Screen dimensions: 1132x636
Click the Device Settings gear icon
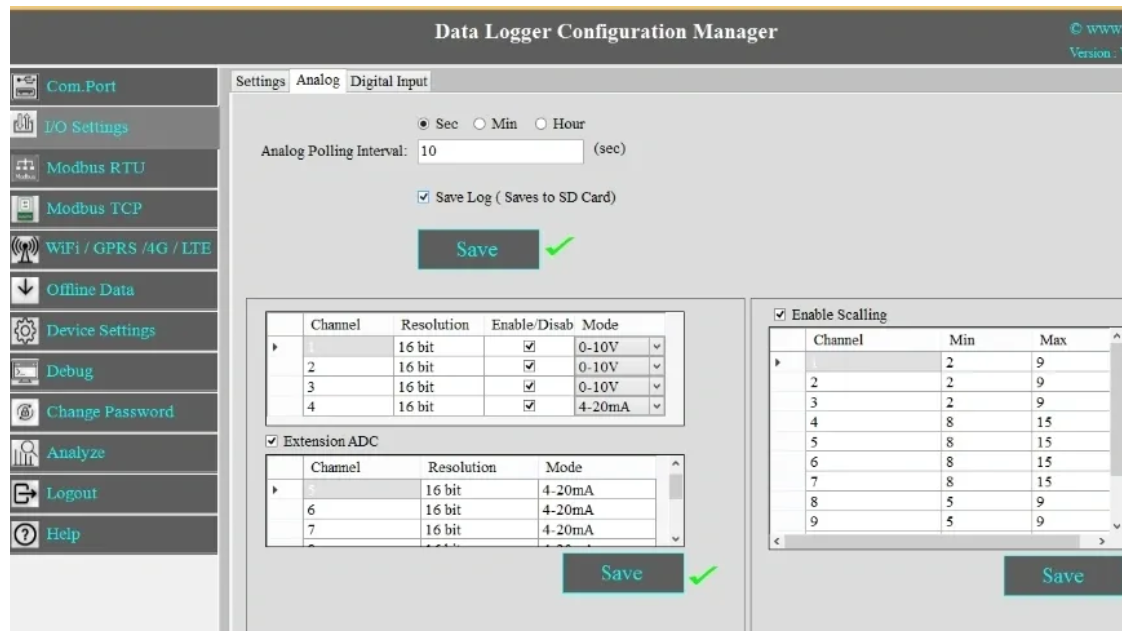point(22,331)
